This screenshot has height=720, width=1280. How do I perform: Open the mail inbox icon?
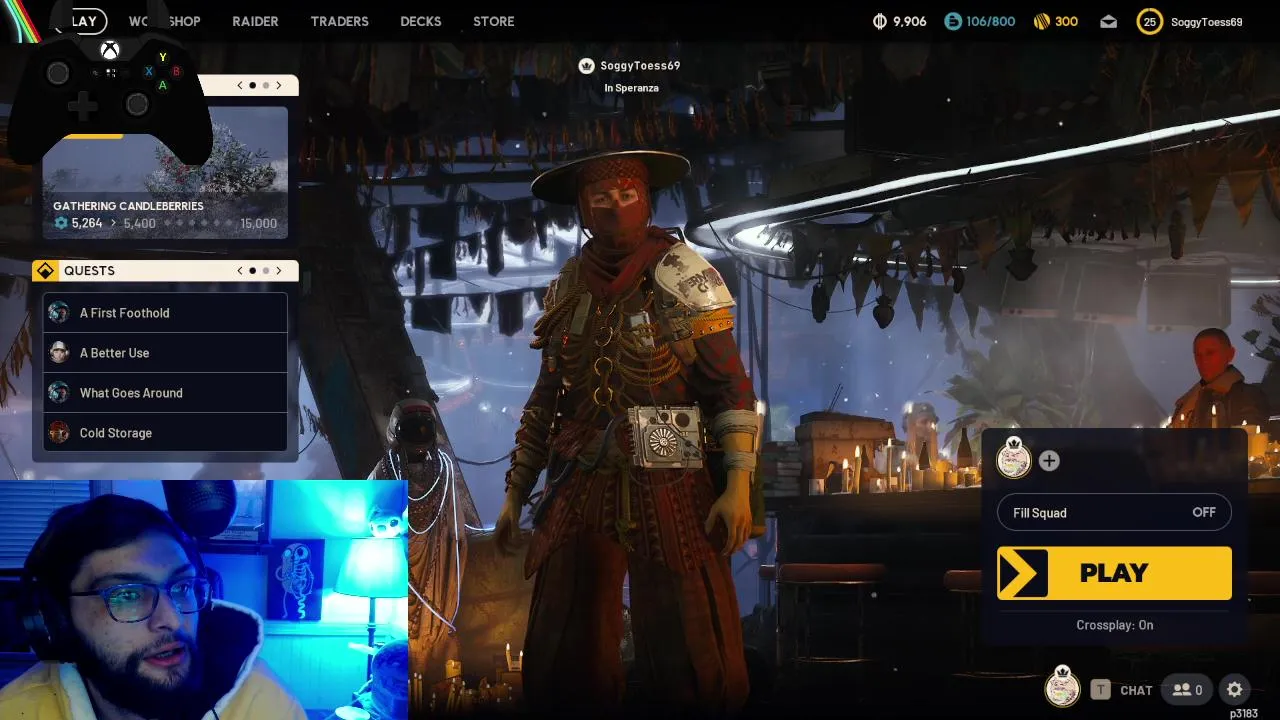point(1108,21)
